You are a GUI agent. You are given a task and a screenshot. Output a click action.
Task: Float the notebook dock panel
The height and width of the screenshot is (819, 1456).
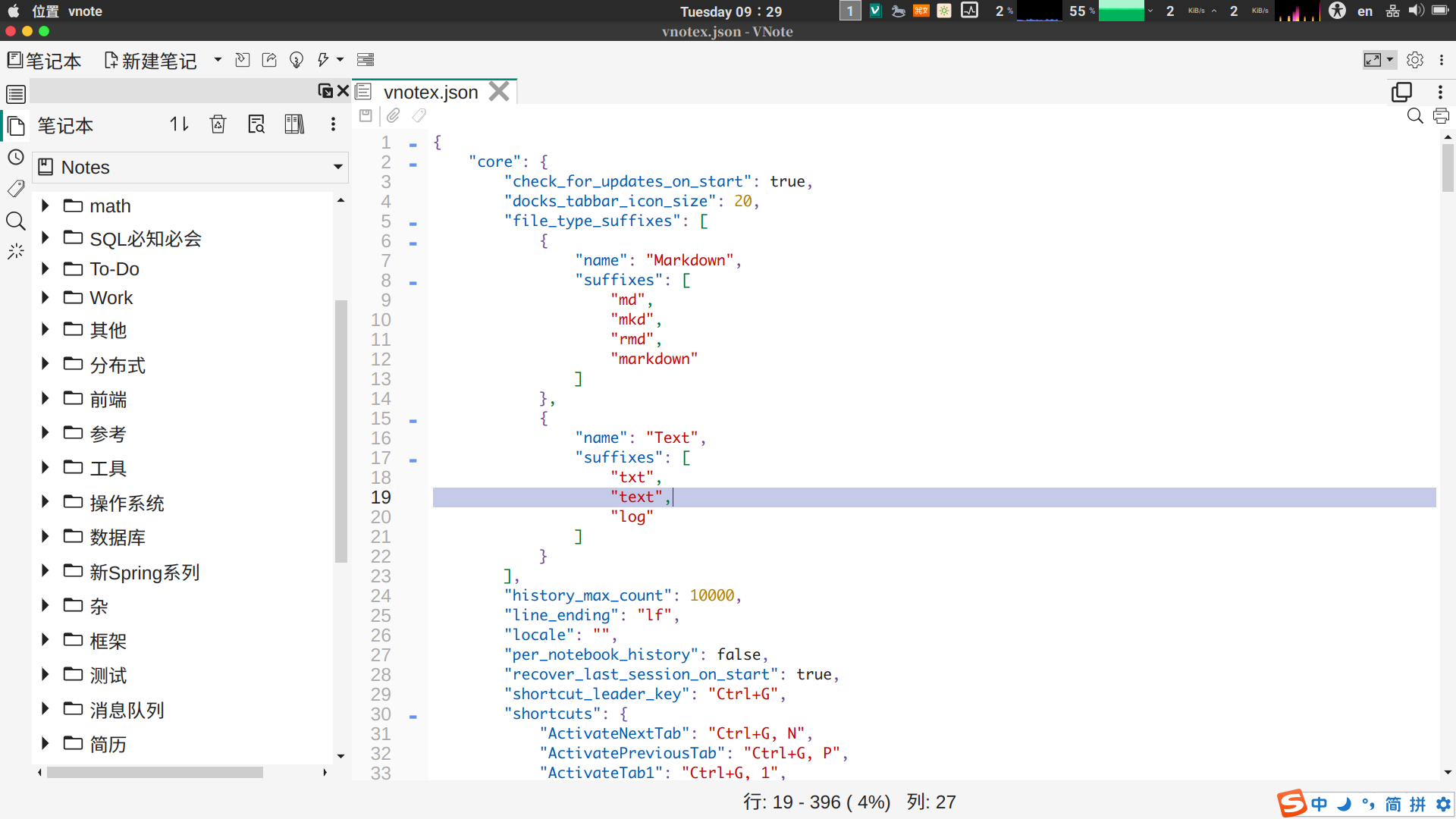point(325,91)
